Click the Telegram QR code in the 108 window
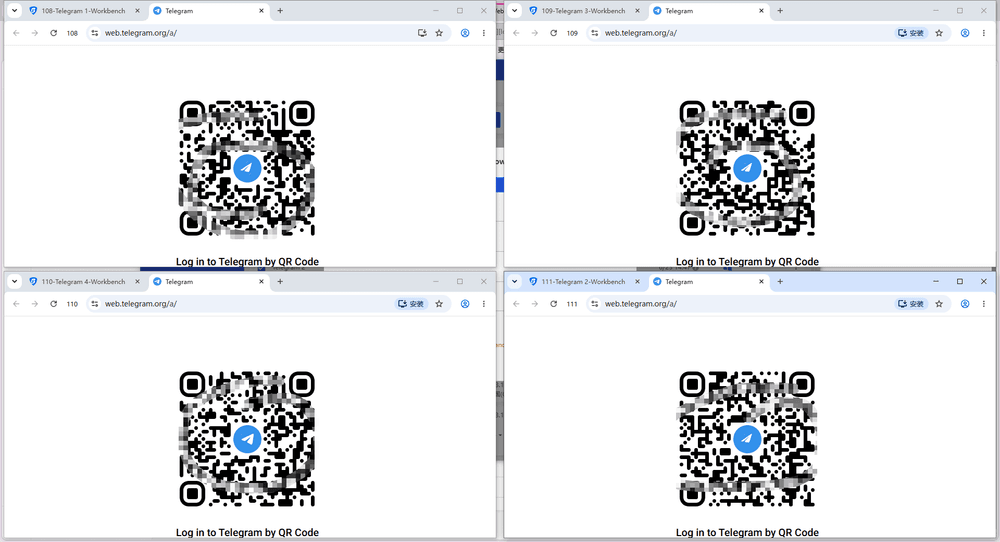 tap(247, 168)
